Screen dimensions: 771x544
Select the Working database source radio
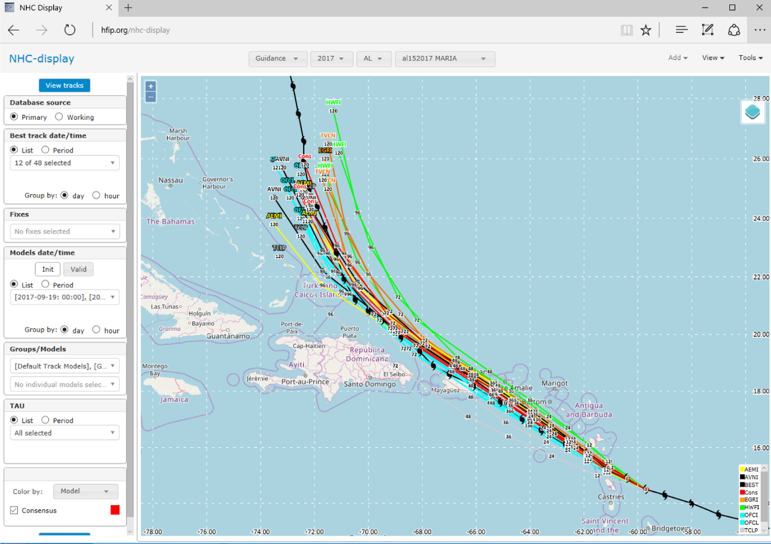pos(59,117)
